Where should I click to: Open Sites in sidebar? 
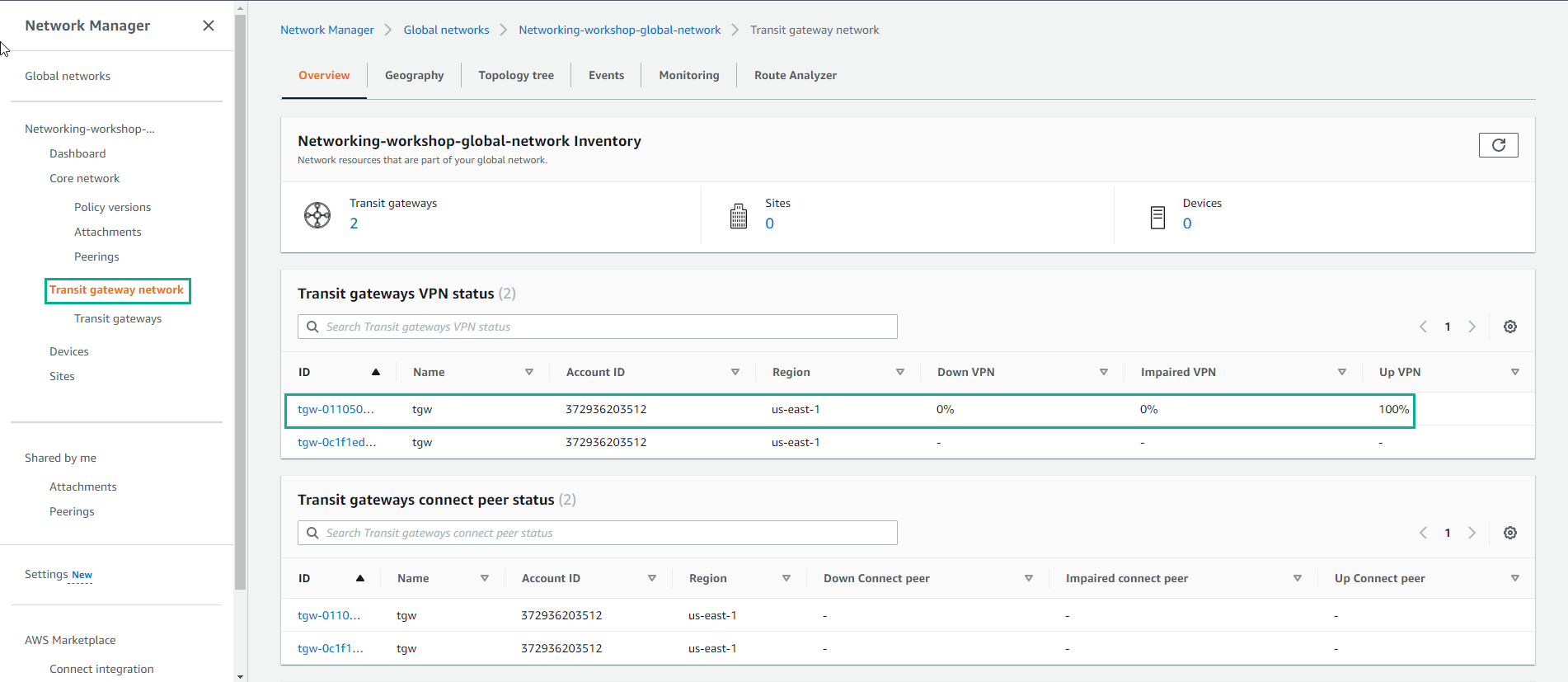[x=62, y=376]
